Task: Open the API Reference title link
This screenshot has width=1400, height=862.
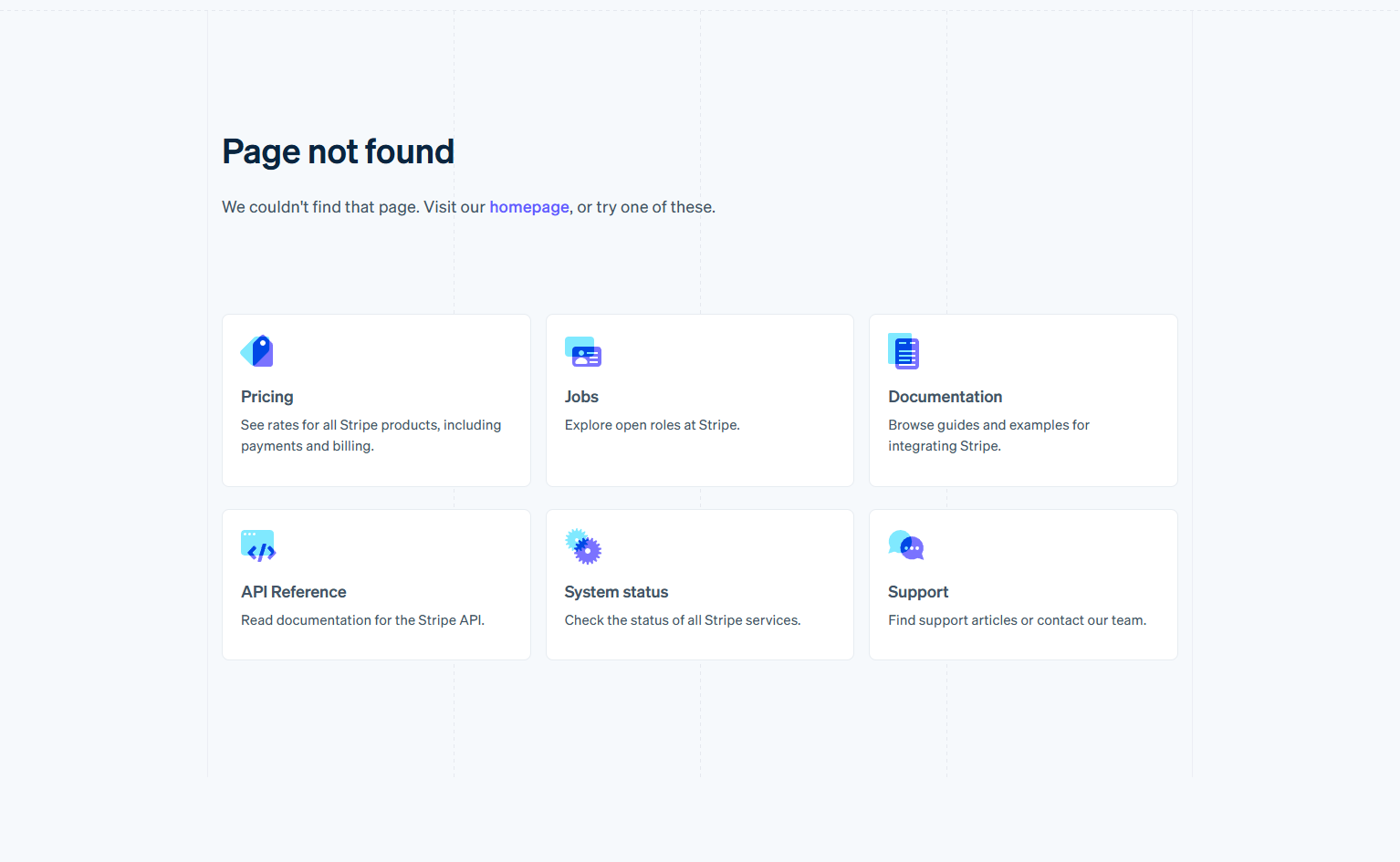Action: 294,592
